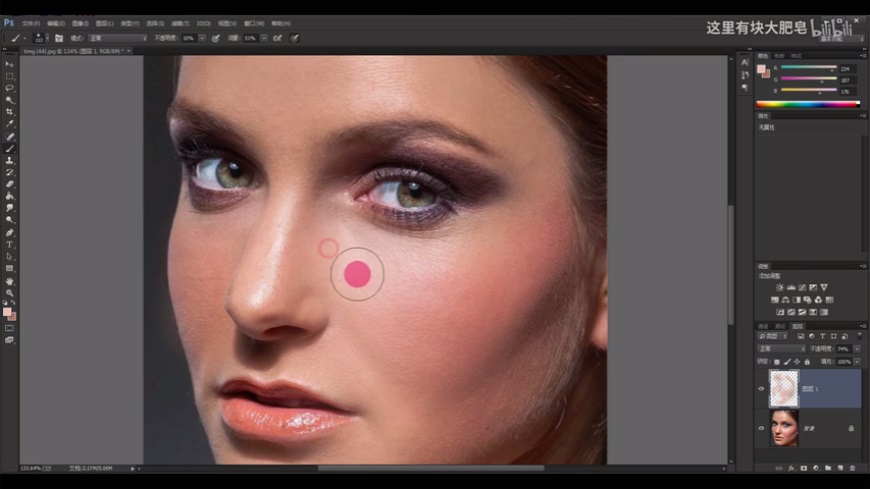Toggle visibility of the 背景 layer

click(762, 427)
